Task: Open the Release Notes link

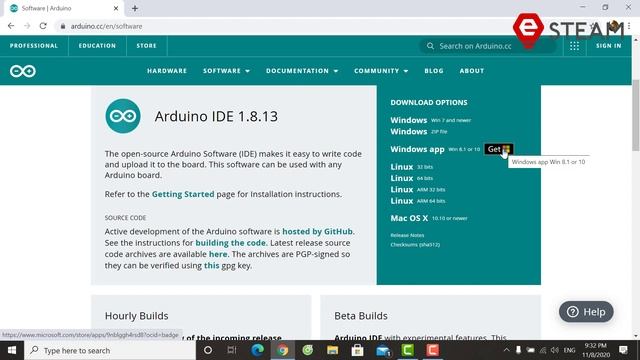Action: [x=407, y=235]
